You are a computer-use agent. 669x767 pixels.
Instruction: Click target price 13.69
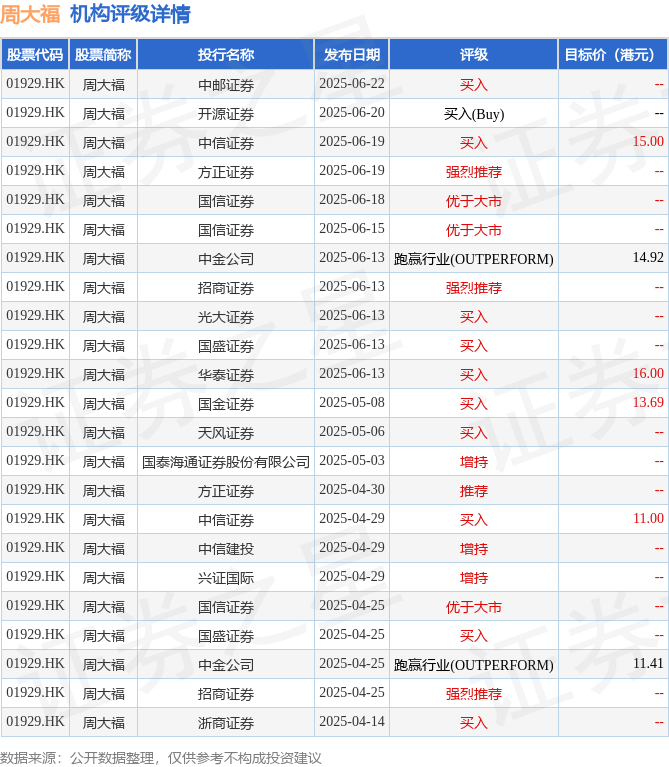pos(648,403)
